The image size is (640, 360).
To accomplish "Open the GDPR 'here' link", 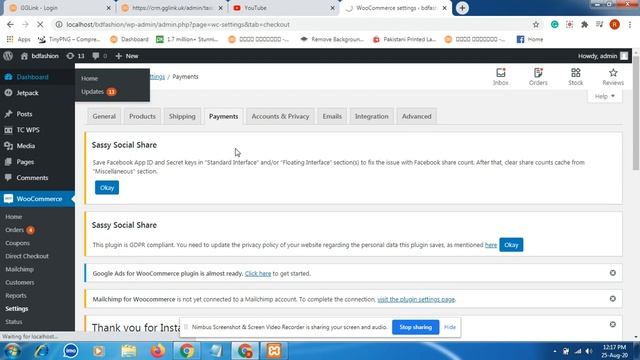I will pyautogui.click(x=491, y=245).
